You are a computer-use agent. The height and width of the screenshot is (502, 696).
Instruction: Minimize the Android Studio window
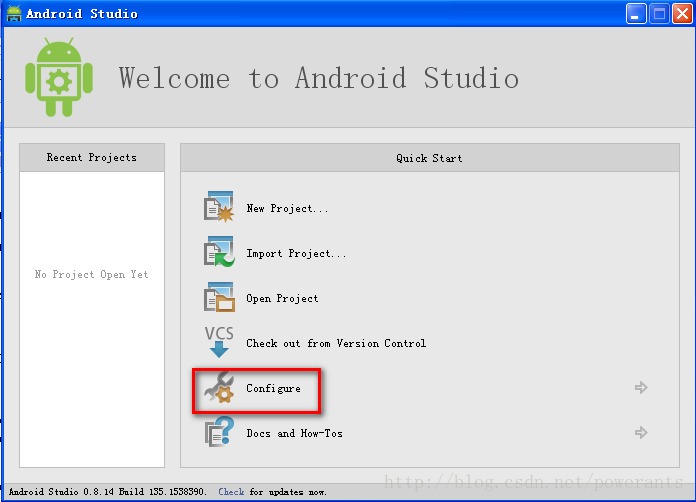click(x=636, y=14)
